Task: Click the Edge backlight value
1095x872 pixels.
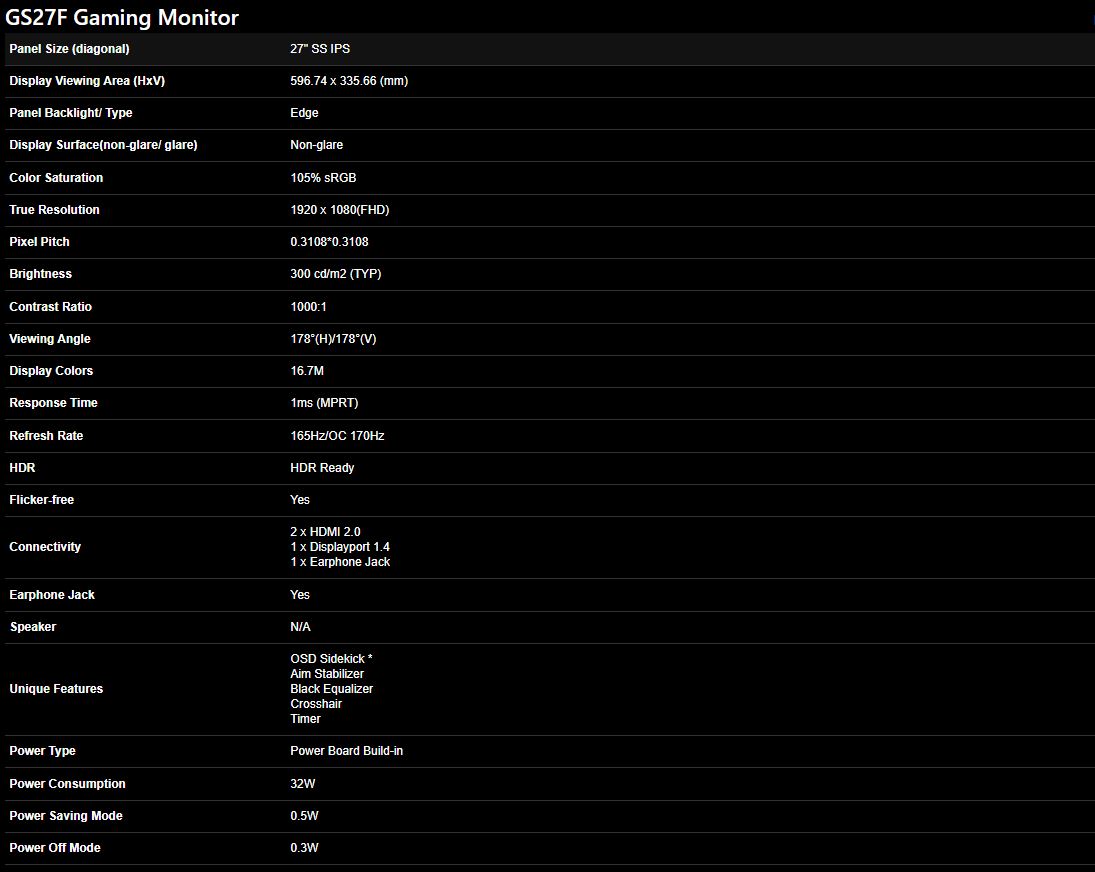Action: point(304,113)
